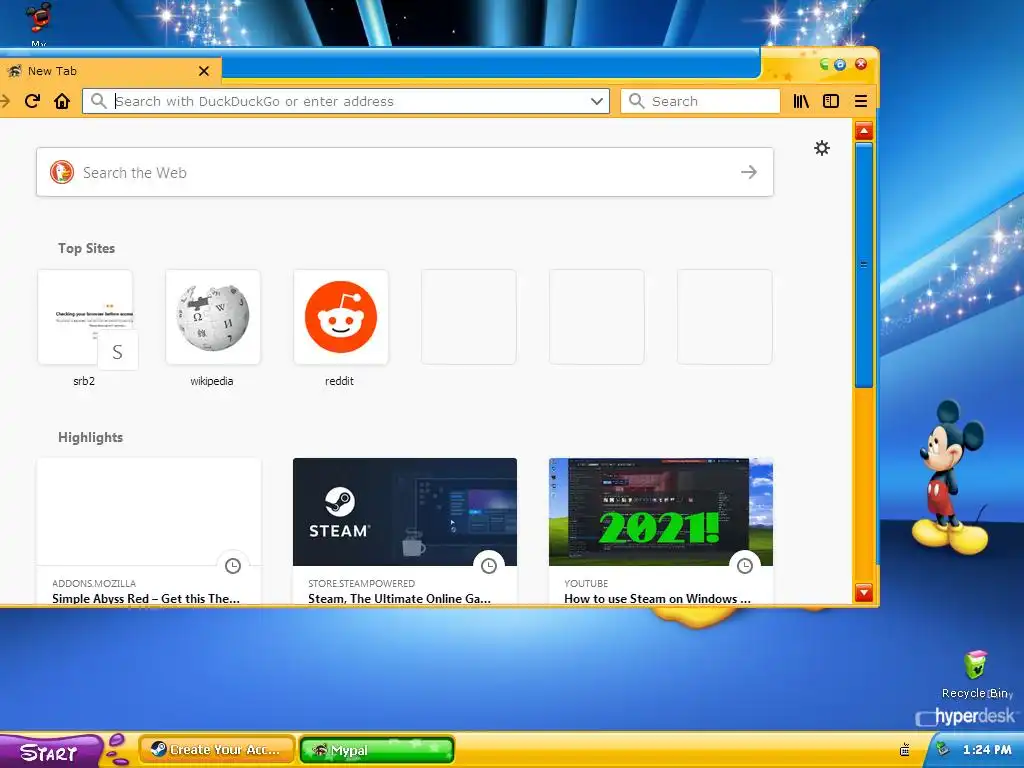Viewport: 1024px width, 768px height.
Task: Toggle the sidebar view icon
Action: click(831, 101)
